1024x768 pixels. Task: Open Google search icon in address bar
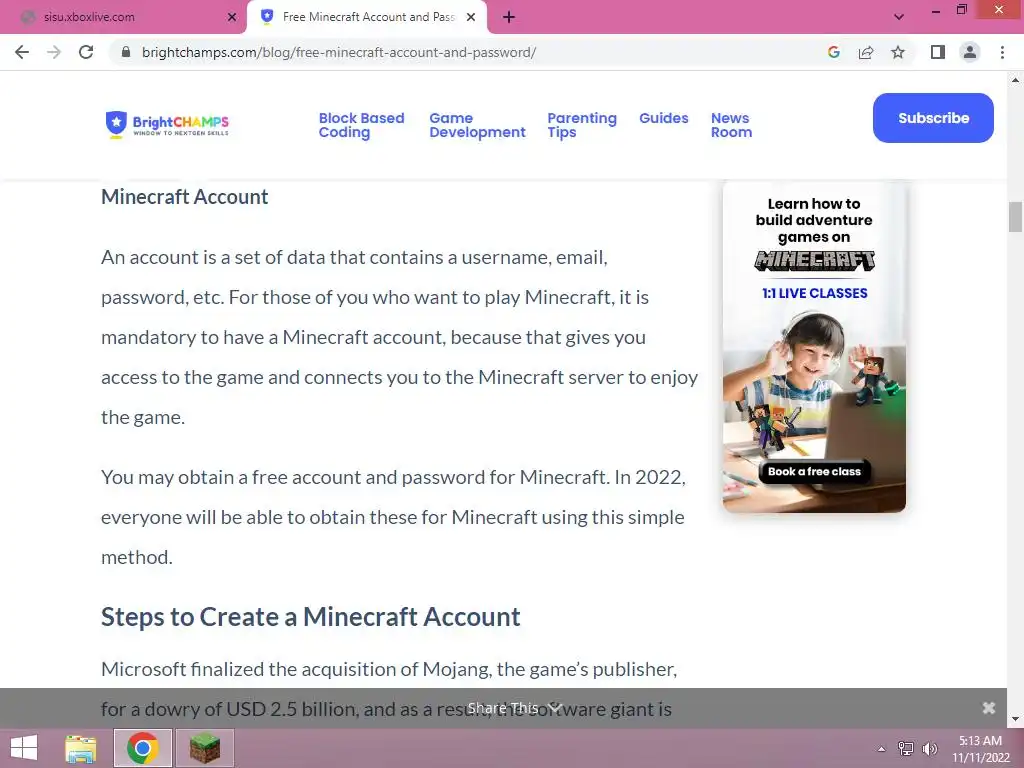click(x=833, y=52)
